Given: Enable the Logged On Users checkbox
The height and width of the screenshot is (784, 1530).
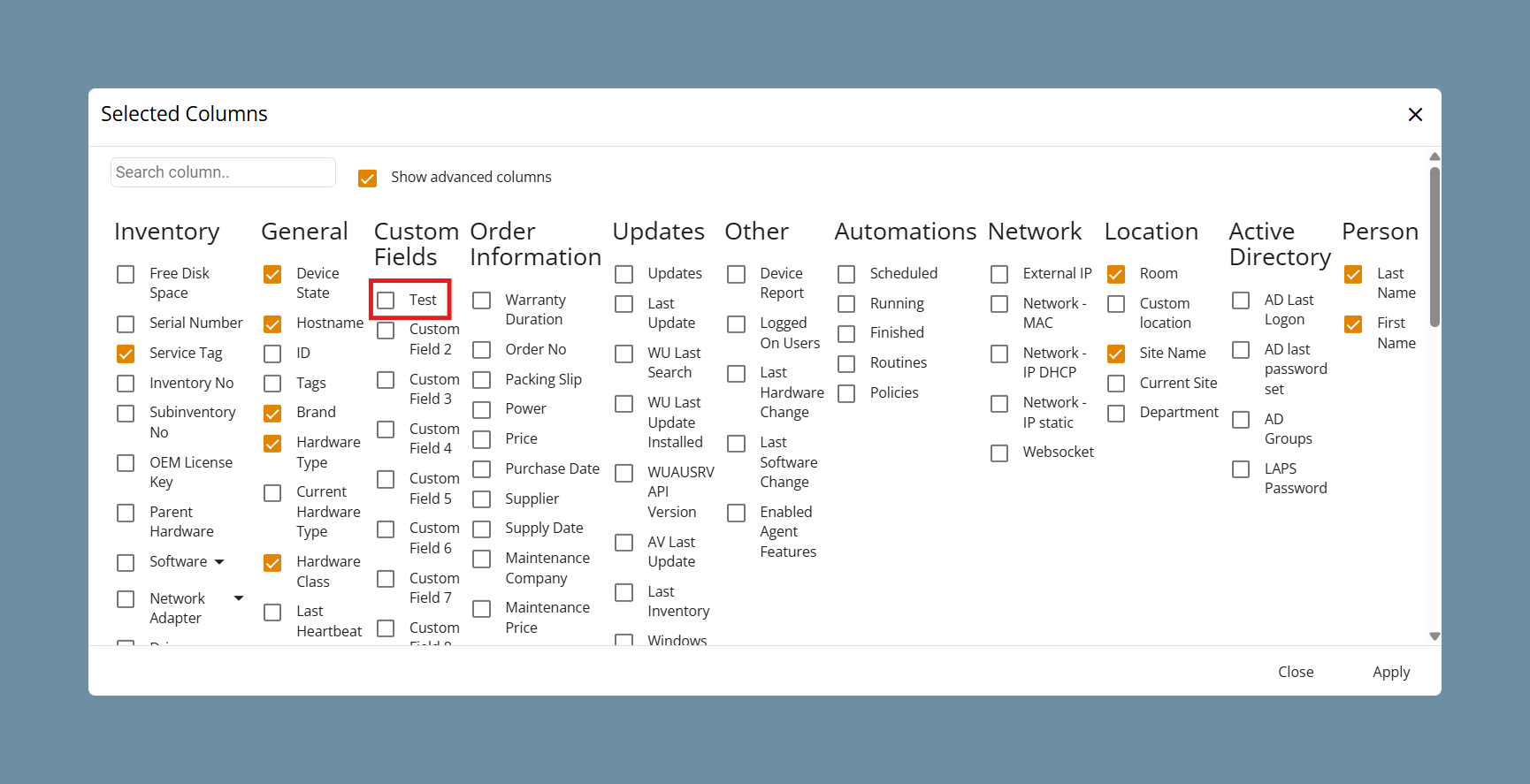Looking at the screenshot, I should [736, 324].
